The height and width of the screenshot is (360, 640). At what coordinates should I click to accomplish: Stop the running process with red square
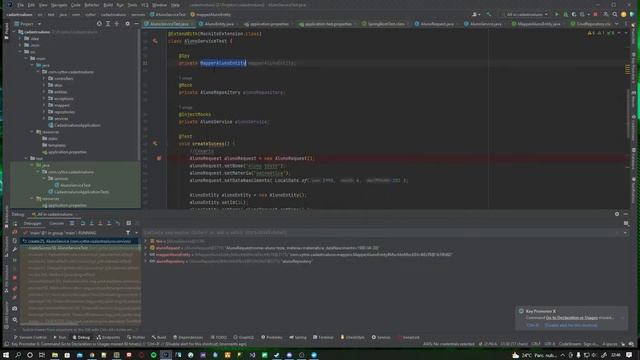tap(595, 14)
